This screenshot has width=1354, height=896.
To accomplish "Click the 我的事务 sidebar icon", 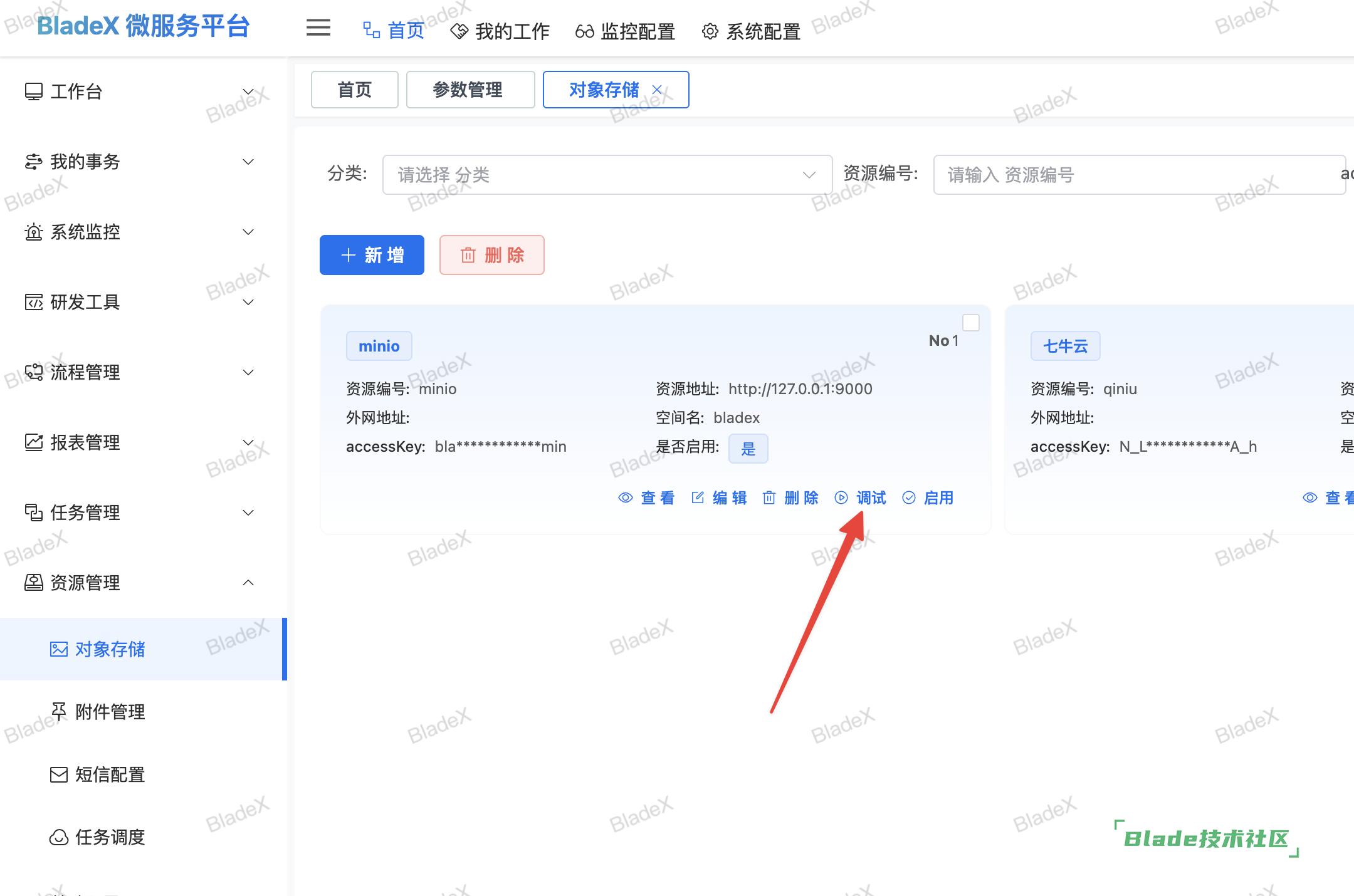I will [x=34, y=162].
